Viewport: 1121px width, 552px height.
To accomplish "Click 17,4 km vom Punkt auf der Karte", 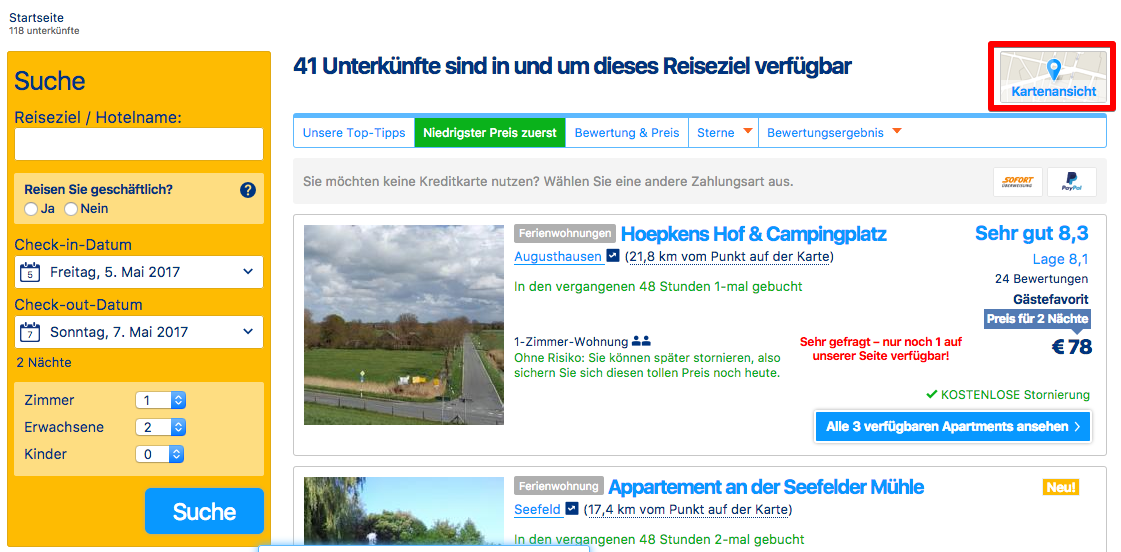I will click(688, 509).
